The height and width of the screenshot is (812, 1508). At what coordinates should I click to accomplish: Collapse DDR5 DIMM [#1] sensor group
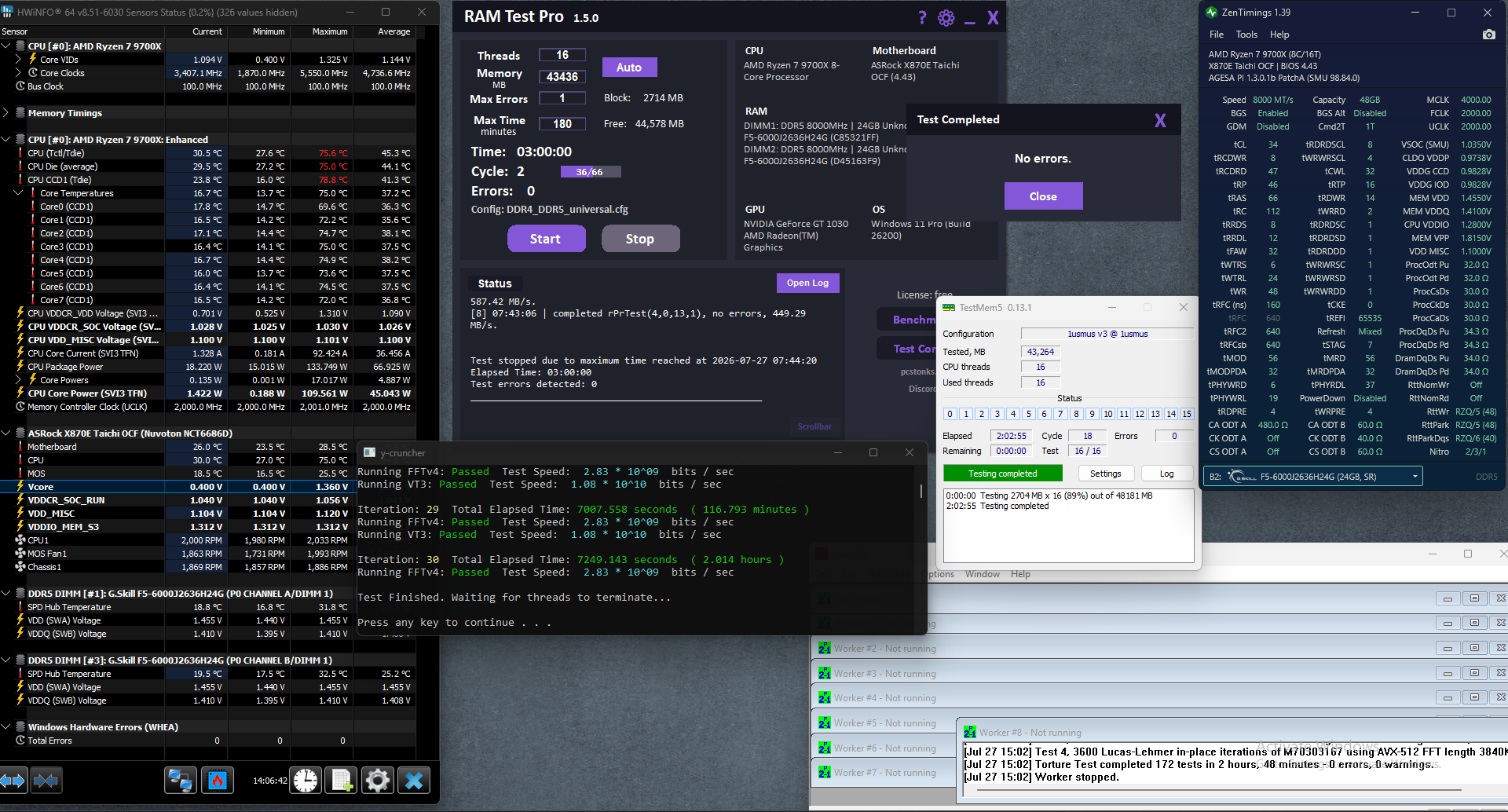point(6,594)
